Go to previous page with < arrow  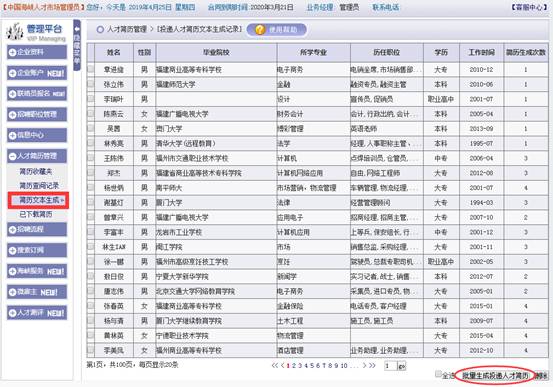click(x=282, y=365)
